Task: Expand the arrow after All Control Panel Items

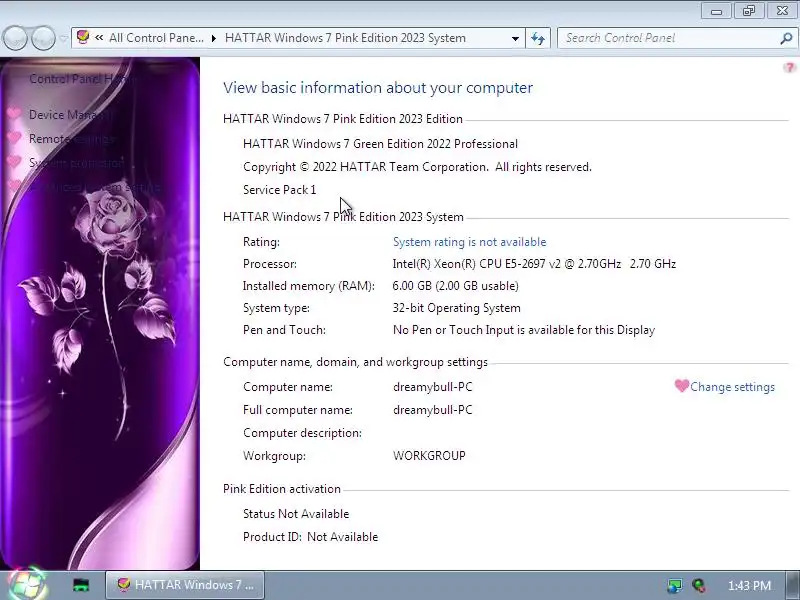Action: [x=214, y=38]
